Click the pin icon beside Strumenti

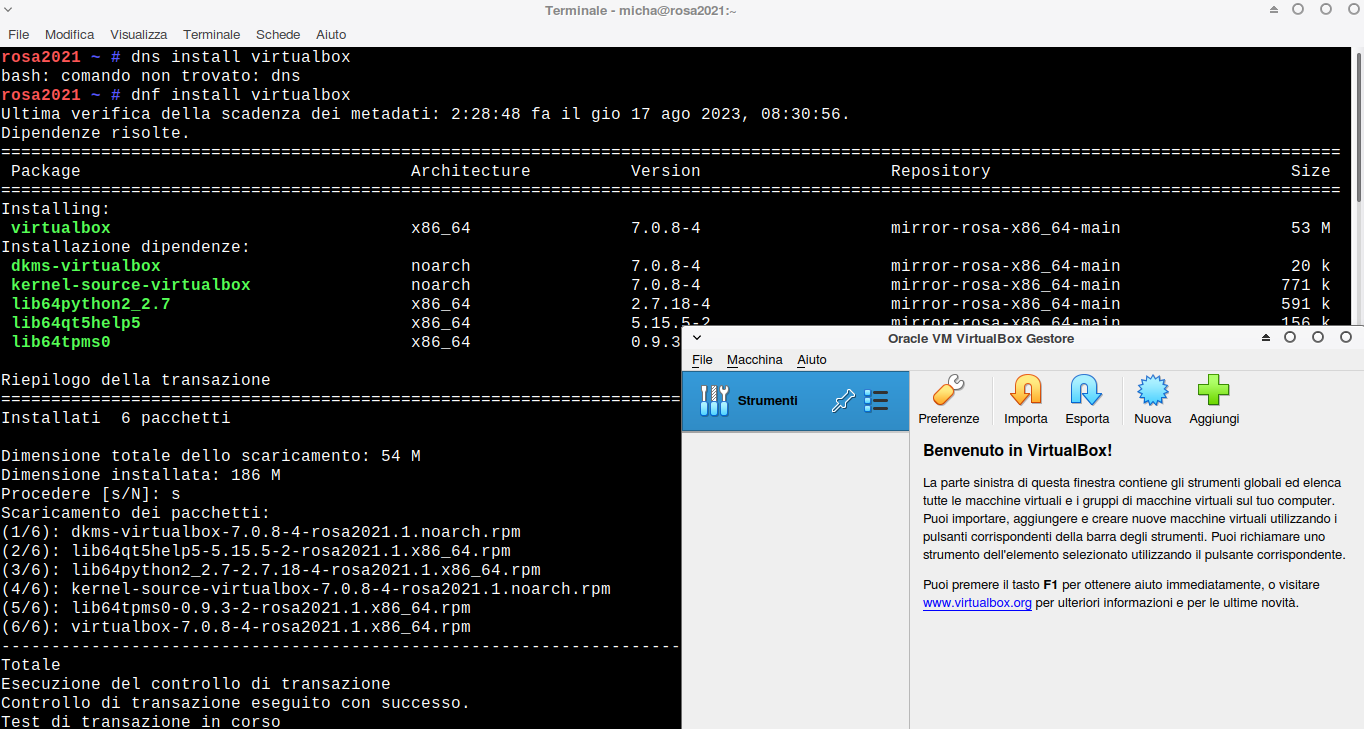tap(843, 401)
